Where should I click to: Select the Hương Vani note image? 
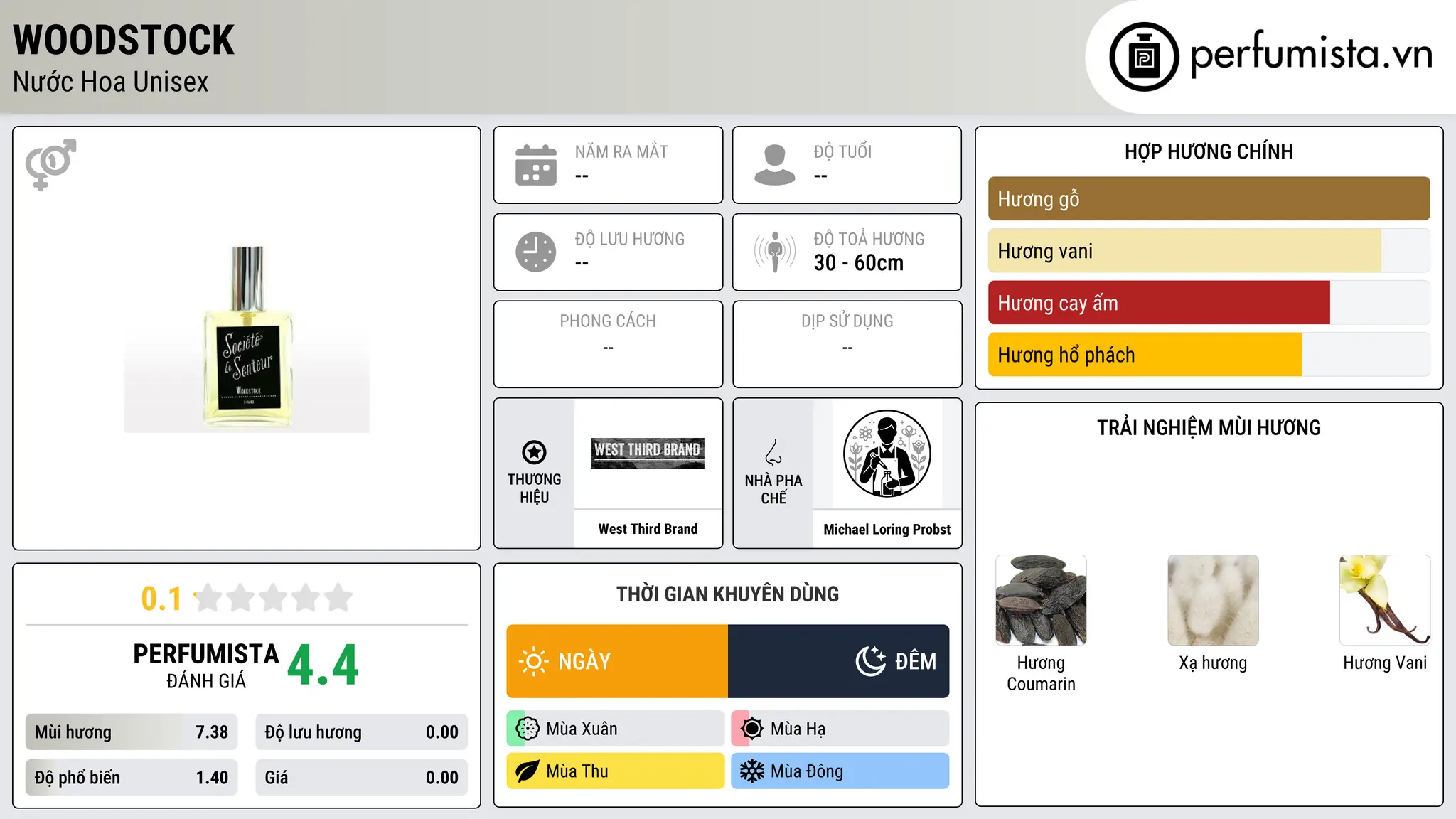click(x=1385, y=600)
